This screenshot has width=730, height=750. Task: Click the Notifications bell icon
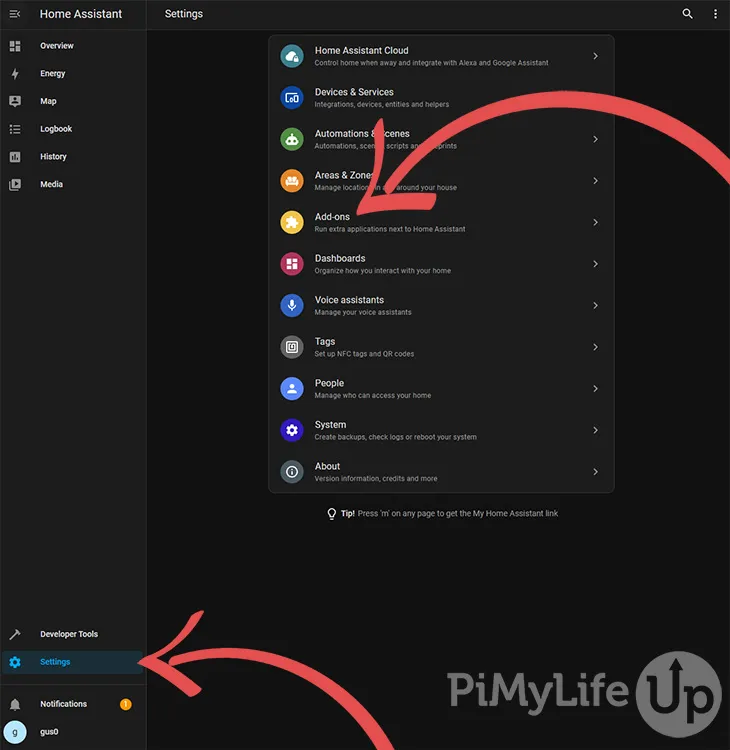tap(15, 704)
